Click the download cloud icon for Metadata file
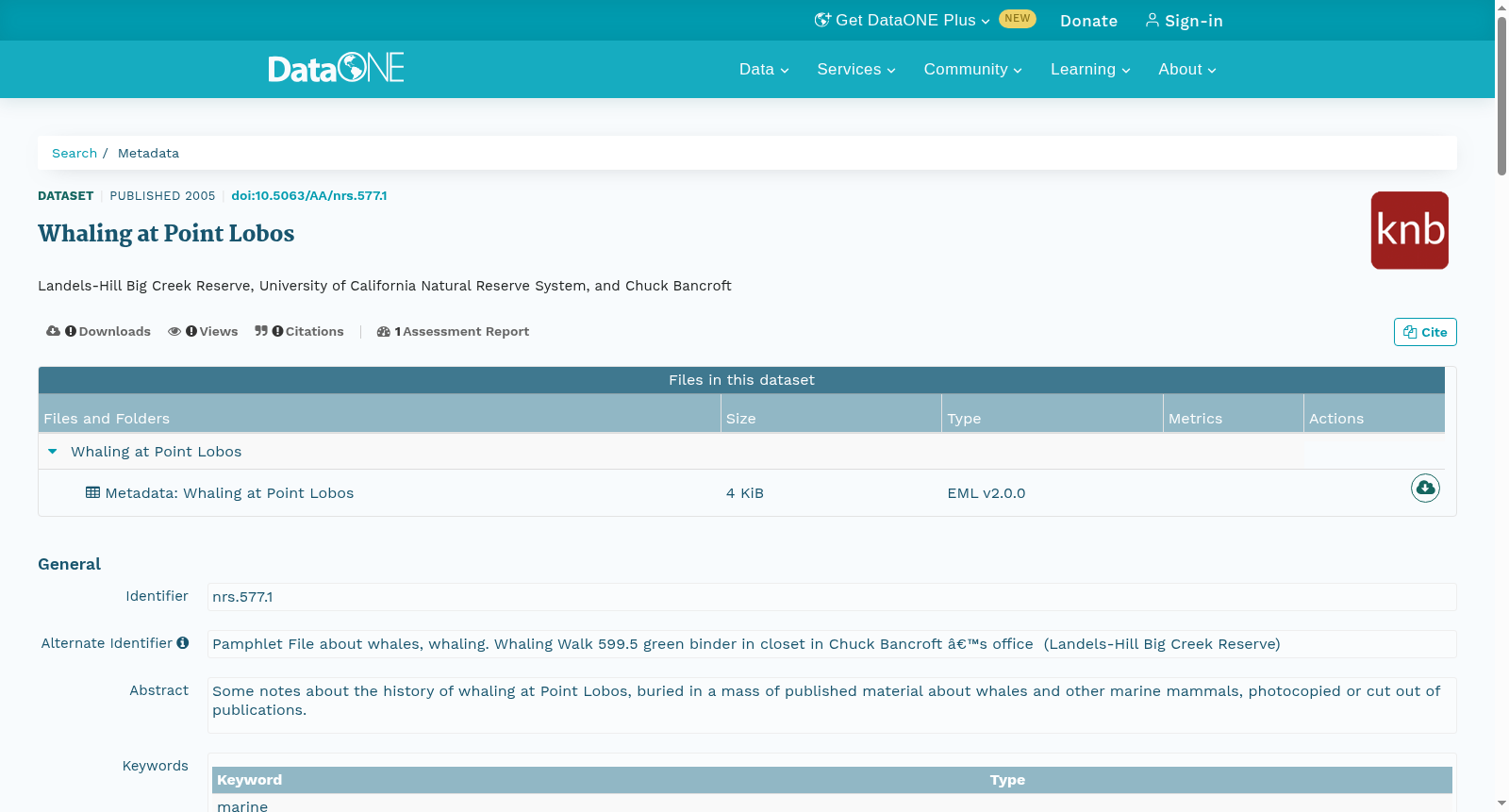The image size is (1509, 812). click(1425, 488)
